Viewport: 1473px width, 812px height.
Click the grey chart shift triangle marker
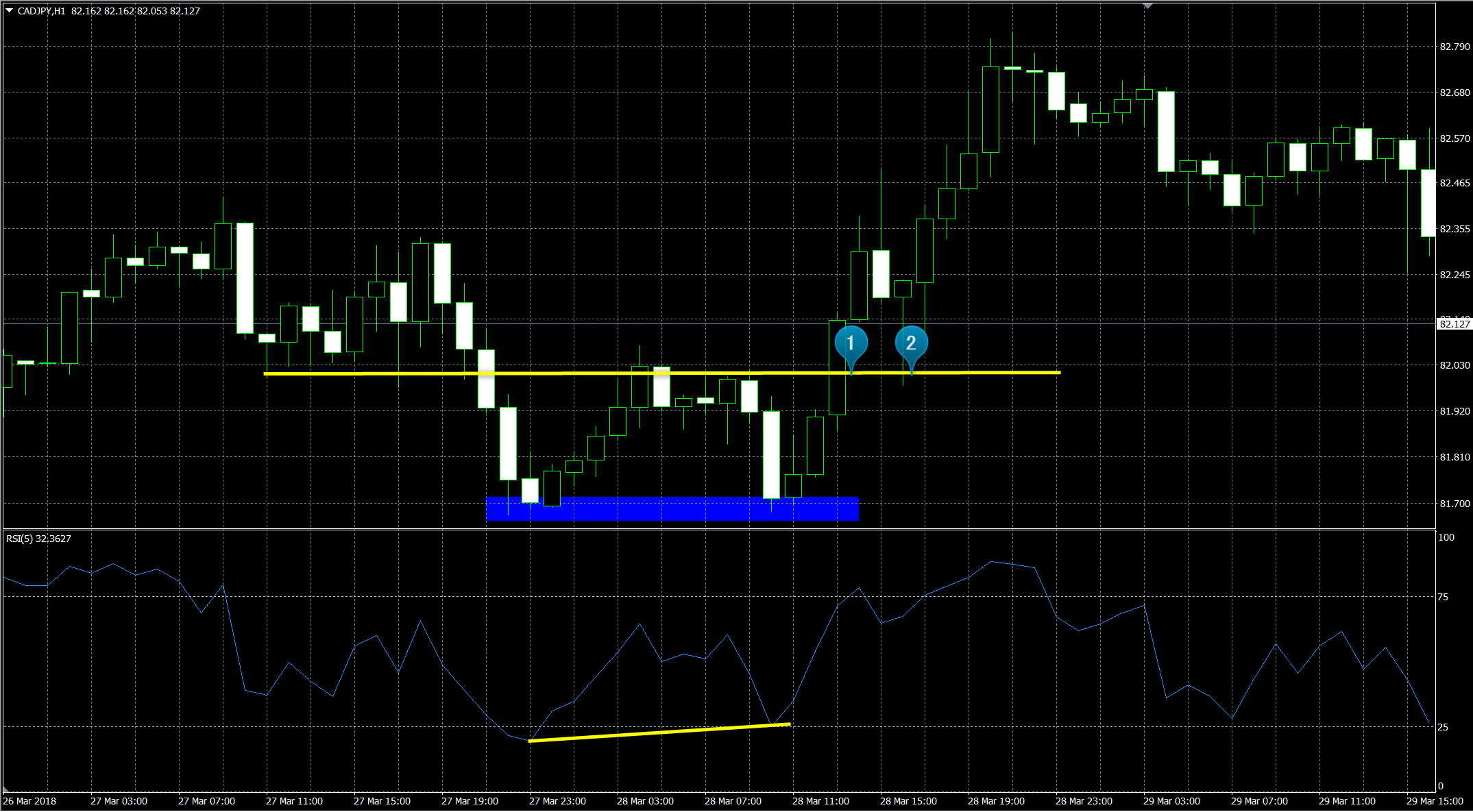click(1148, 6)
